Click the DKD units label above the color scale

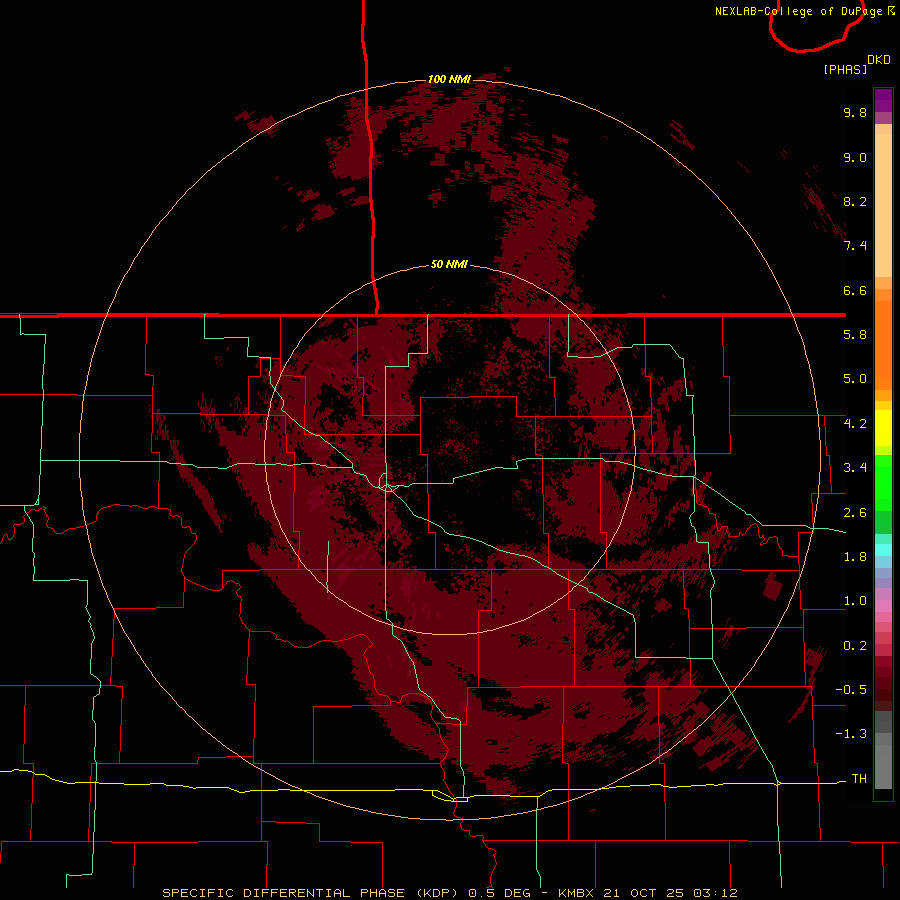[x=879, y=60]
